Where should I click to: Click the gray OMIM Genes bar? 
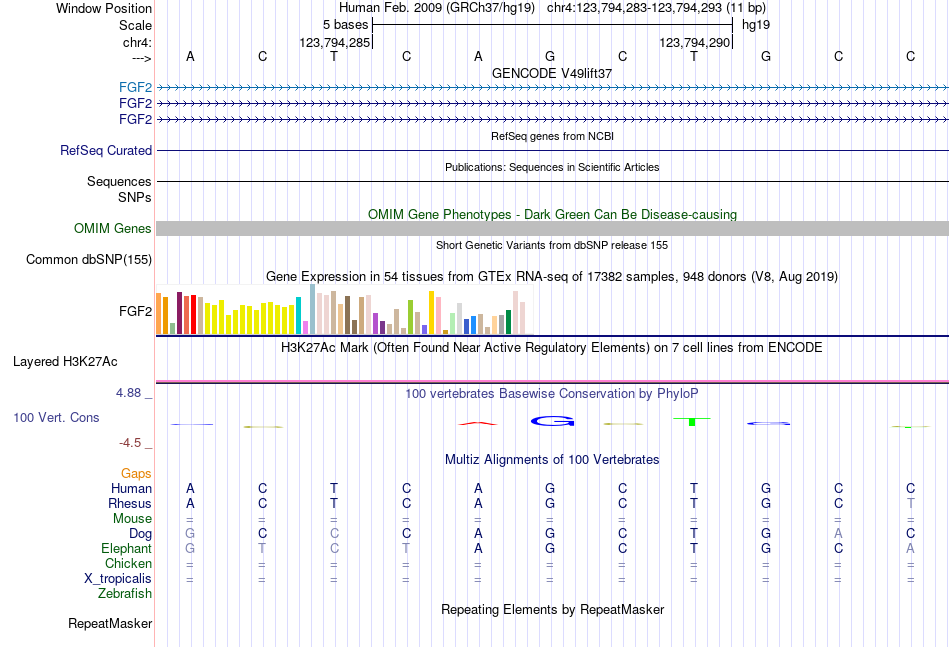[x=552, y=228]
